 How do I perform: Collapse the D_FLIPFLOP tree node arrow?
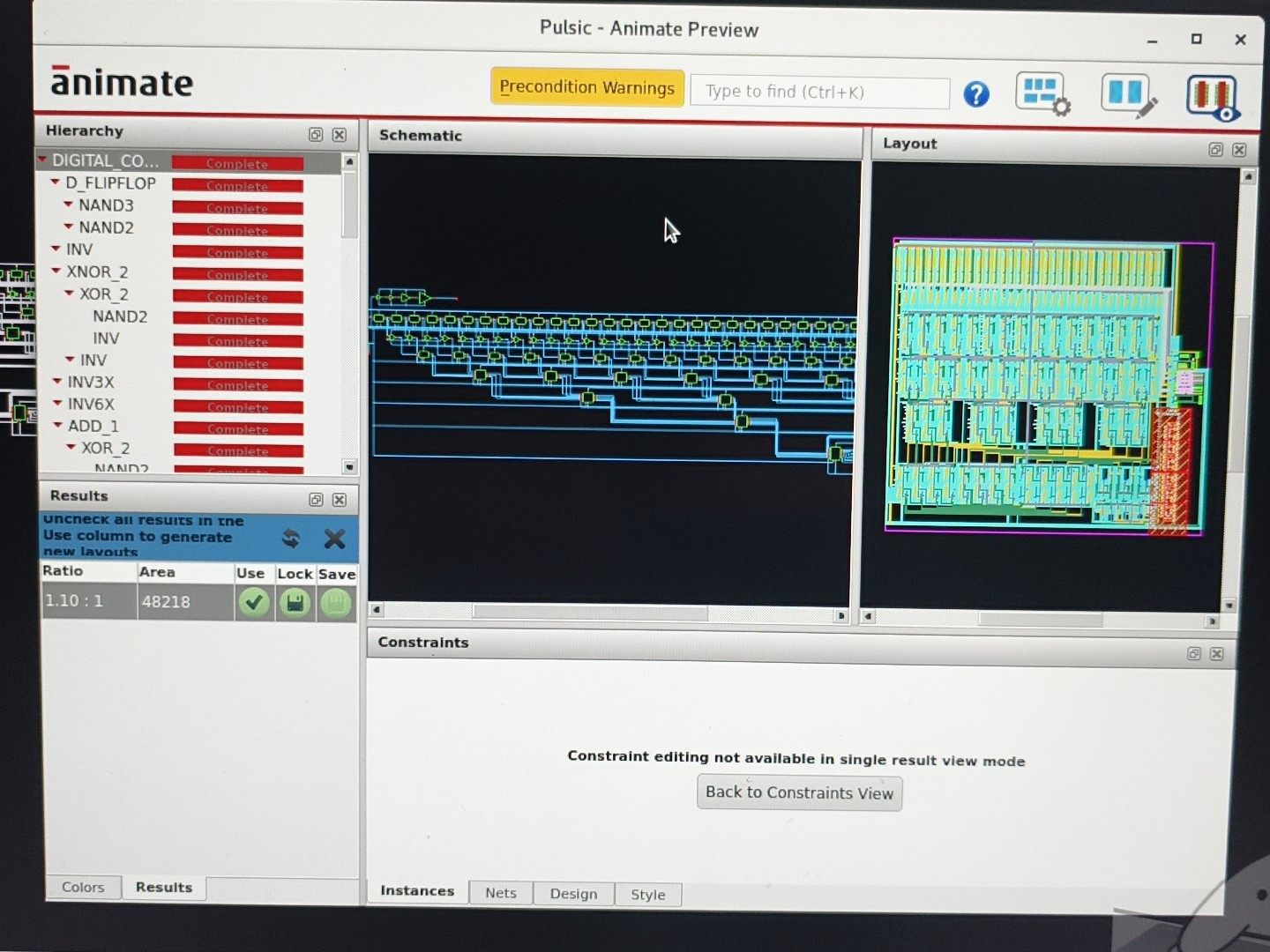(56, 182)
